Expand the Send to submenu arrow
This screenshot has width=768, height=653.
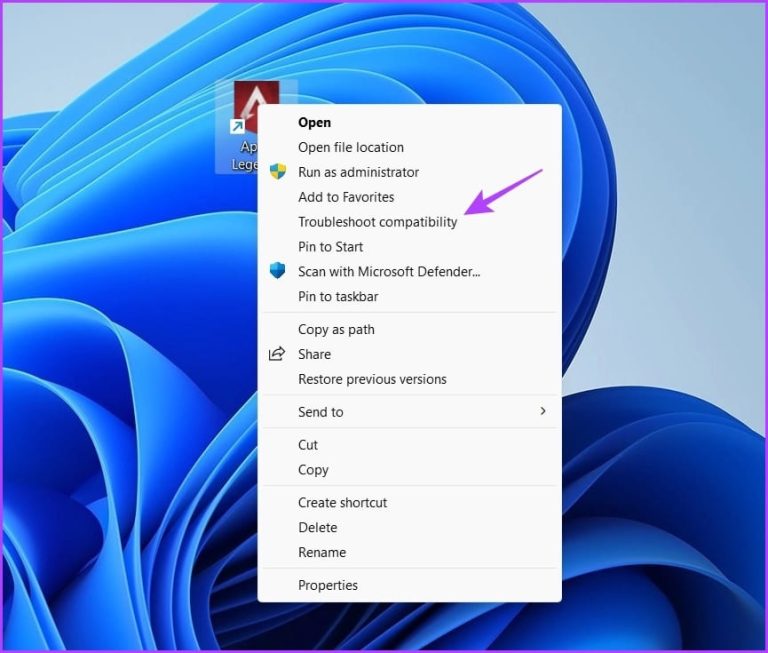tap(543, 411)
